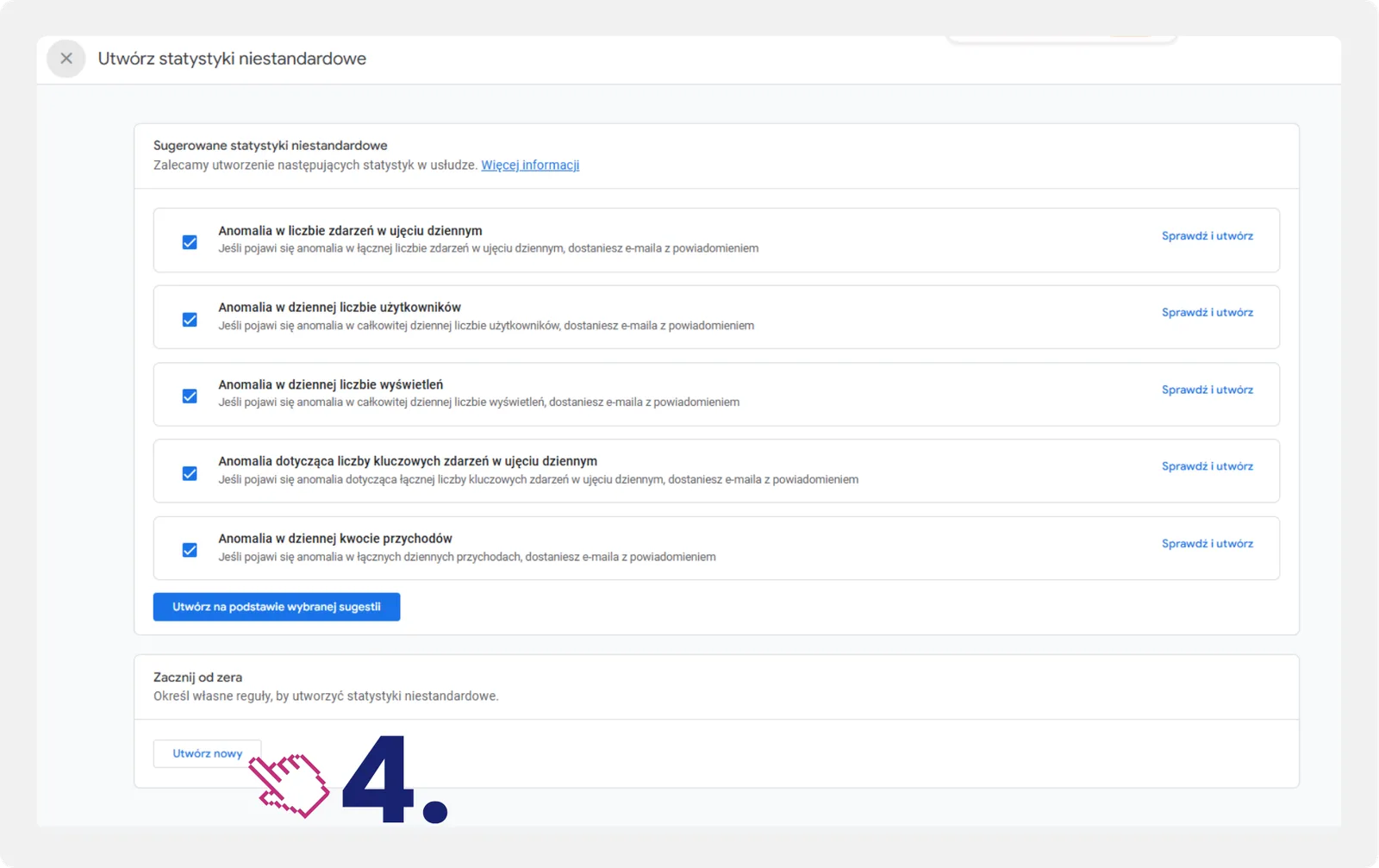Image resolution: width=1379 pixels, height=868 pixels.
Task: Click Sprawdź i utwórz for daily users anomaly
Action: [1207, 313]
